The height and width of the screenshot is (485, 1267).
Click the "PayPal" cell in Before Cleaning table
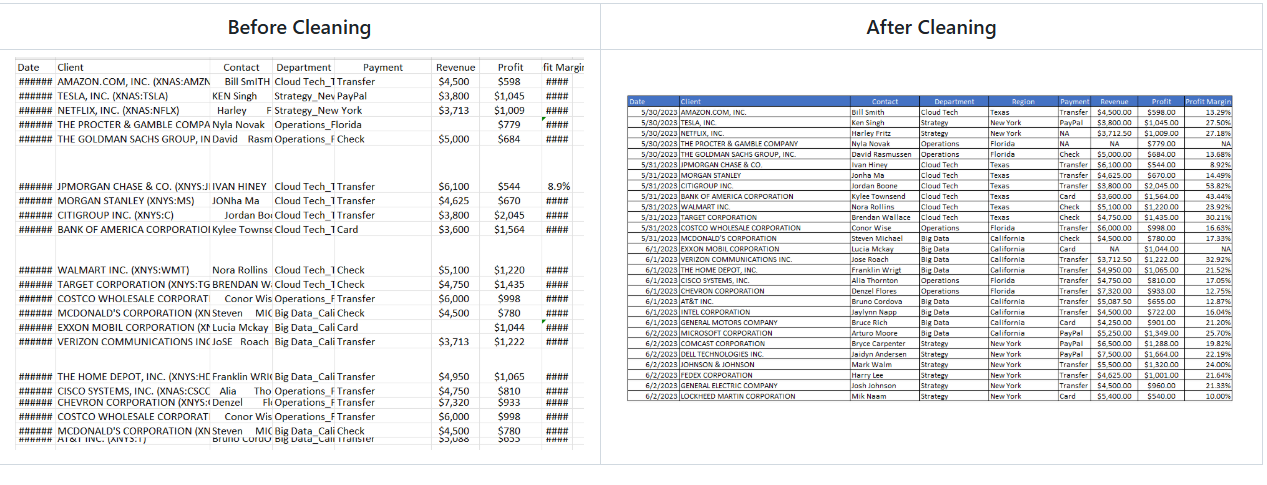click(352, 96)
